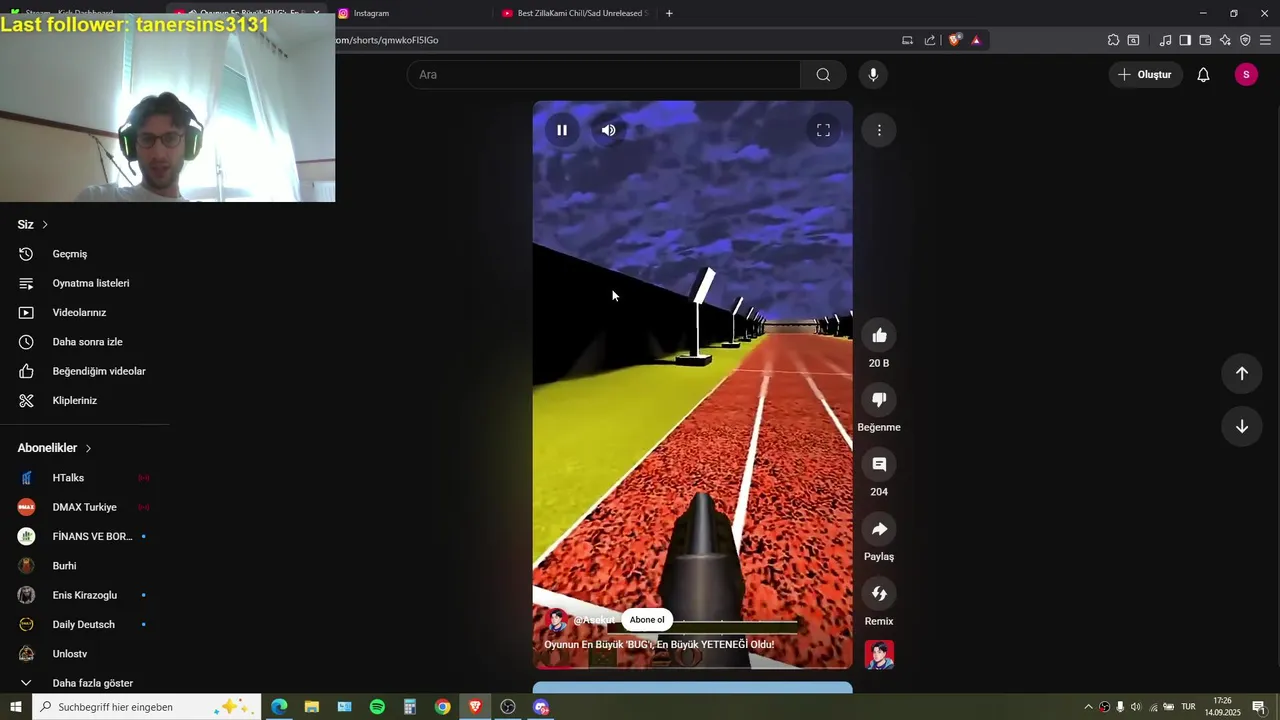Open the account avatar menu
The image size is (1280, 720).
point(1246,75)
